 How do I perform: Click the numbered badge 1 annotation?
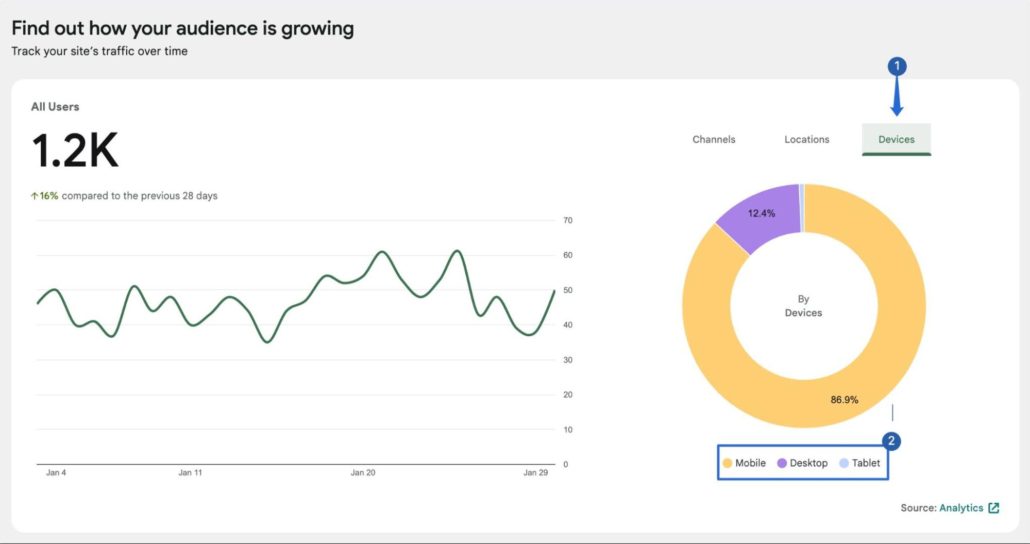pos(897,66)
